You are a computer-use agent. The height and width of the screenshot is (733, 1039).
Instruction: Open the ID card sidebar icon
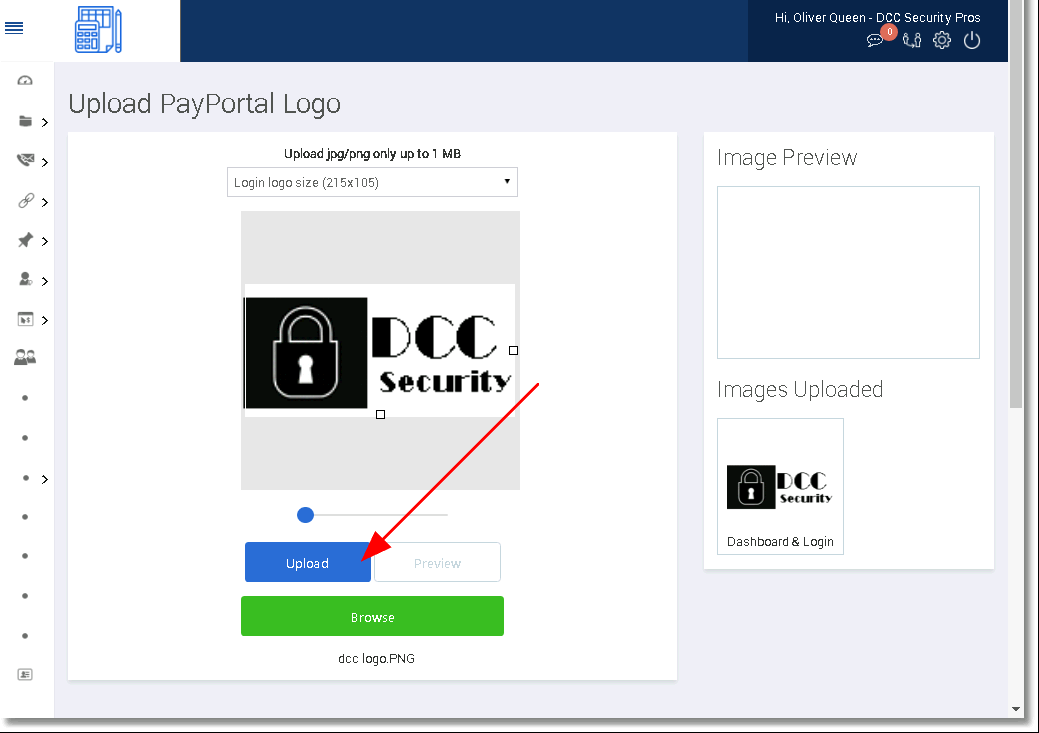click(x=25, y=675)
